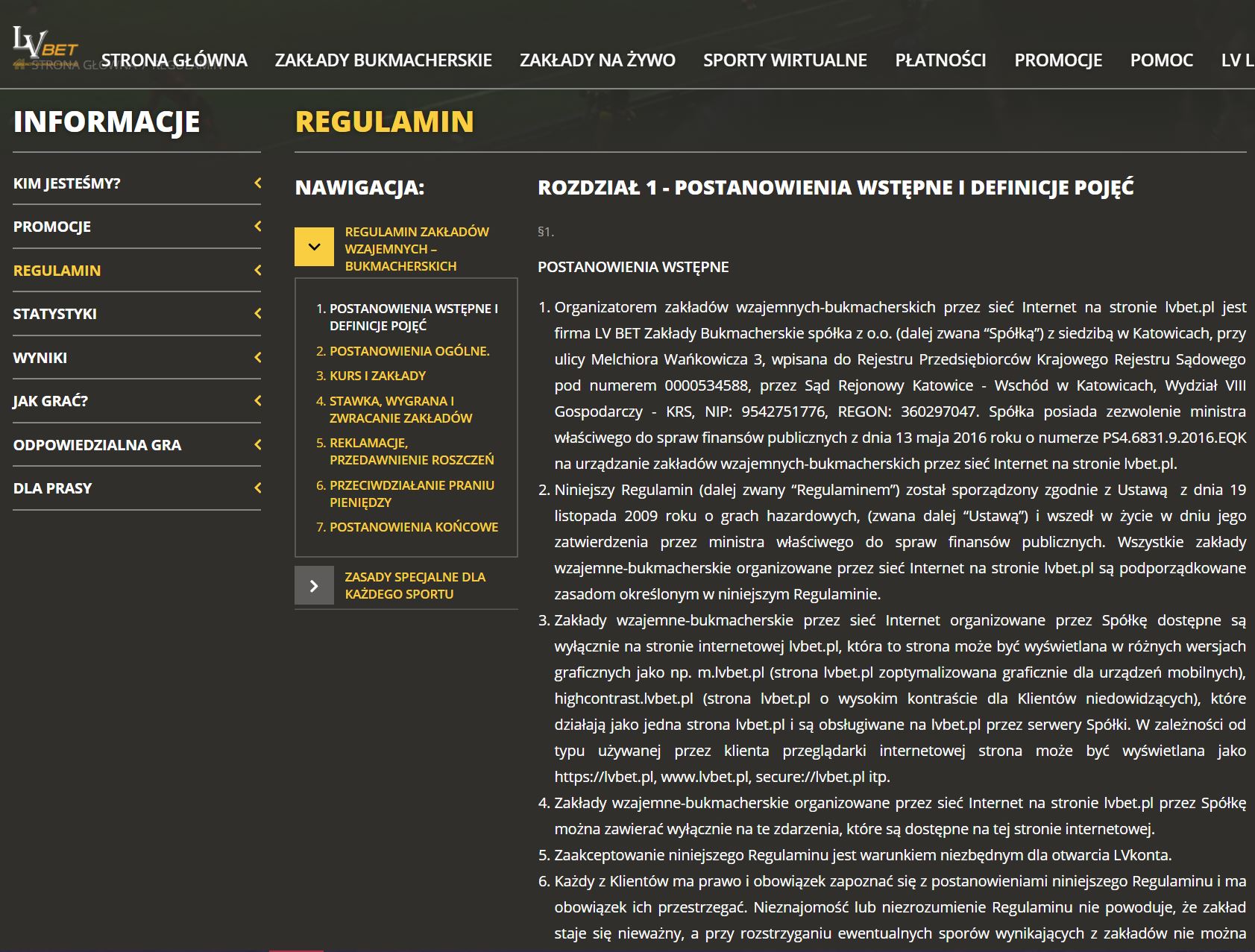Expand chevron beside sidebar PROMOCJE
This screenshot has height=952, width=1255.
pos(258,226)
